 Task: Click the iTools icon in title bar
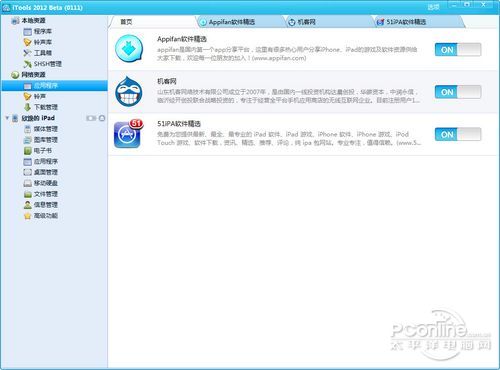[6, 7]
